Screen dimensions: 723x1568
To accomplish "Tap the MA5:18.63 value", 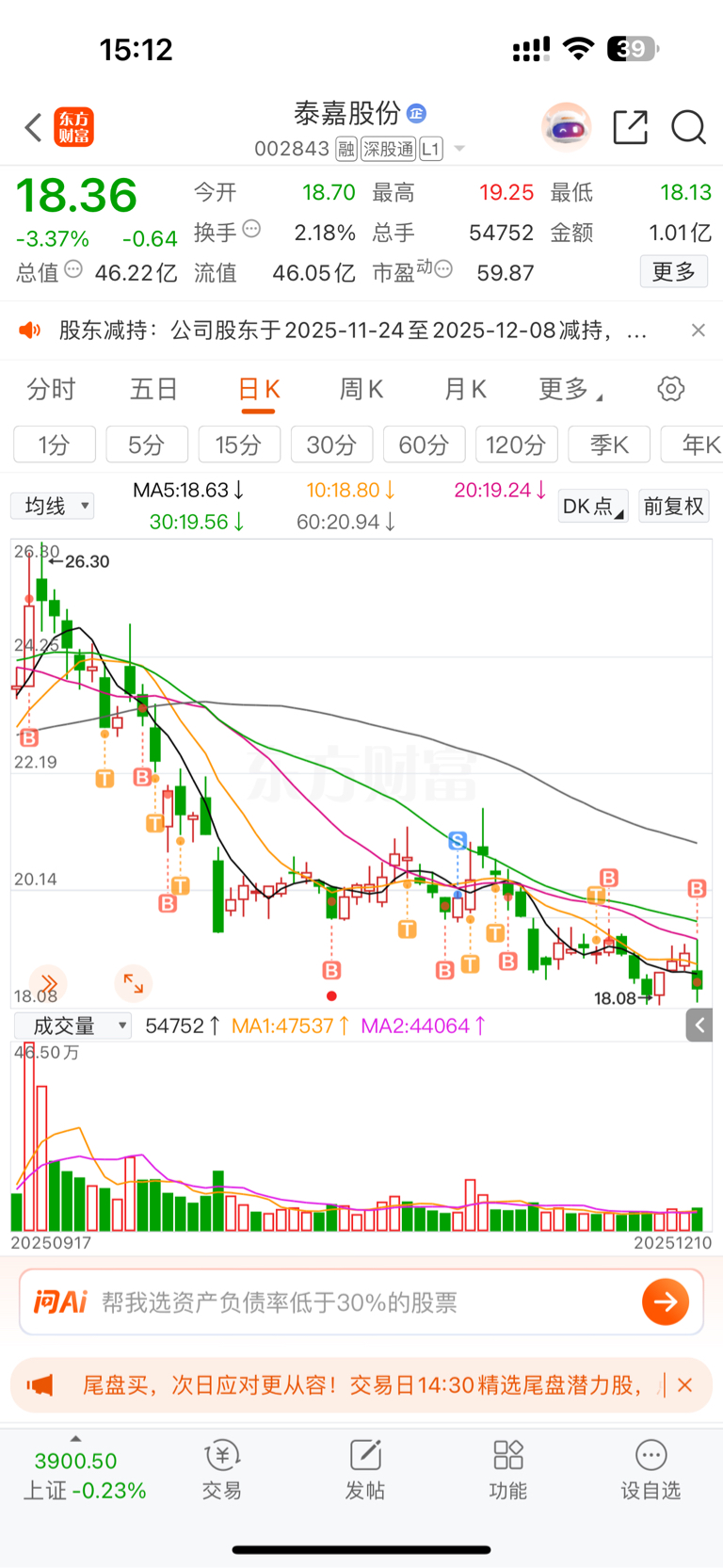I will coord(188,490).
